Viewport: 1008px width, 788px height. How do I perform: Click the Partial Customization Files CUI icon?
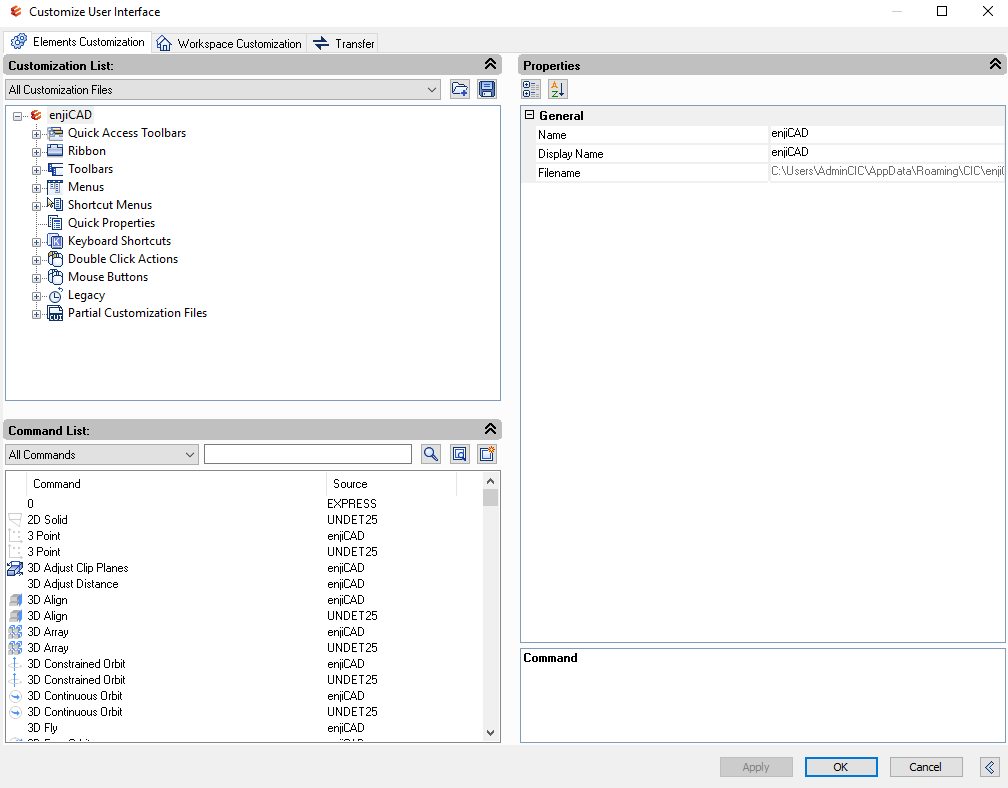[x=55, y=313]
